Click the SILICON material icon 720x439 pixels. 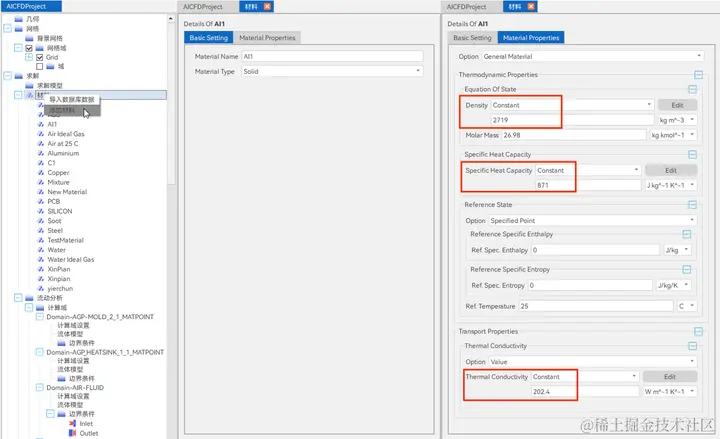click(40, 211)
